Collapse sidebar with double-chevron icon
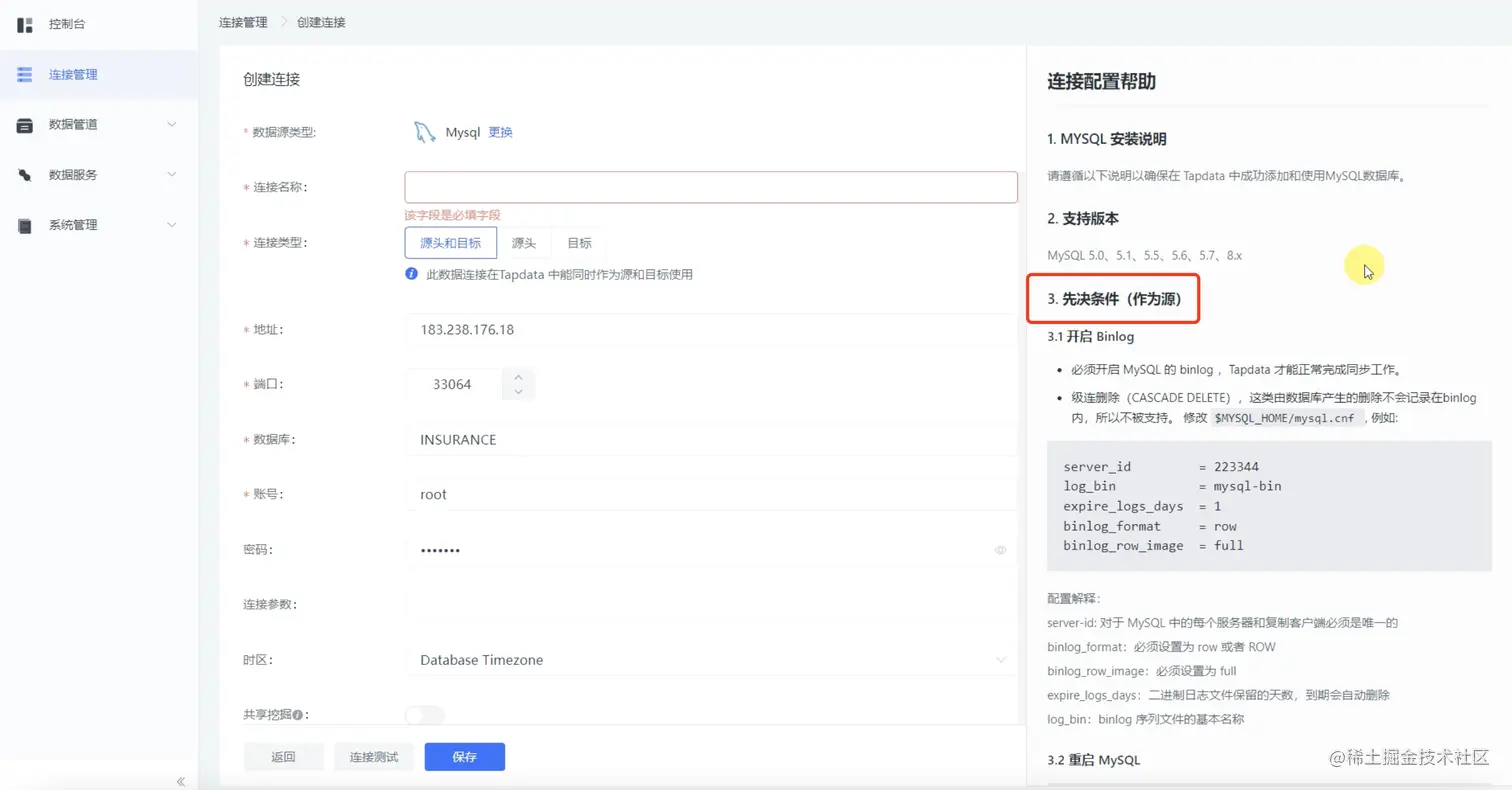Image resolution: width=1512 pixels, height=790 pixels. [181, 781]
